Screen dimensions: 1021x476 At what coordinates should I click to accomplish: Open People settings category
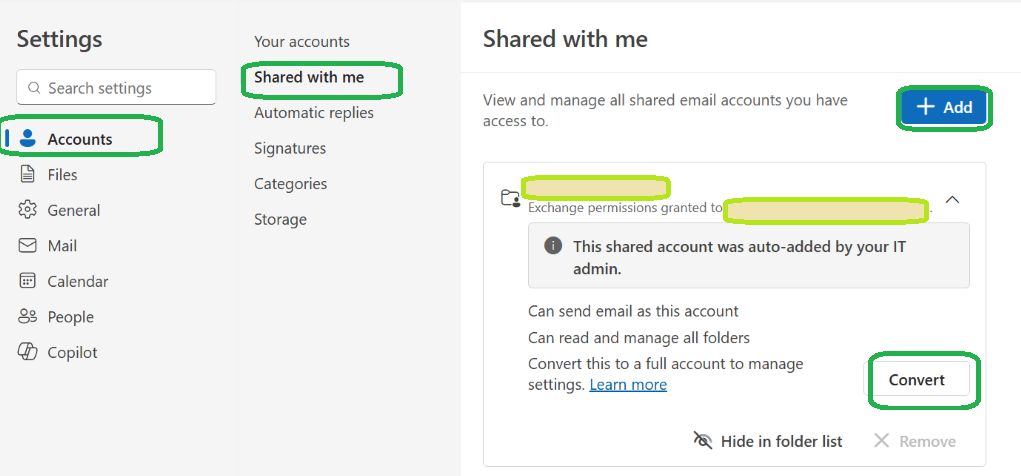click(x=70, y=317)
